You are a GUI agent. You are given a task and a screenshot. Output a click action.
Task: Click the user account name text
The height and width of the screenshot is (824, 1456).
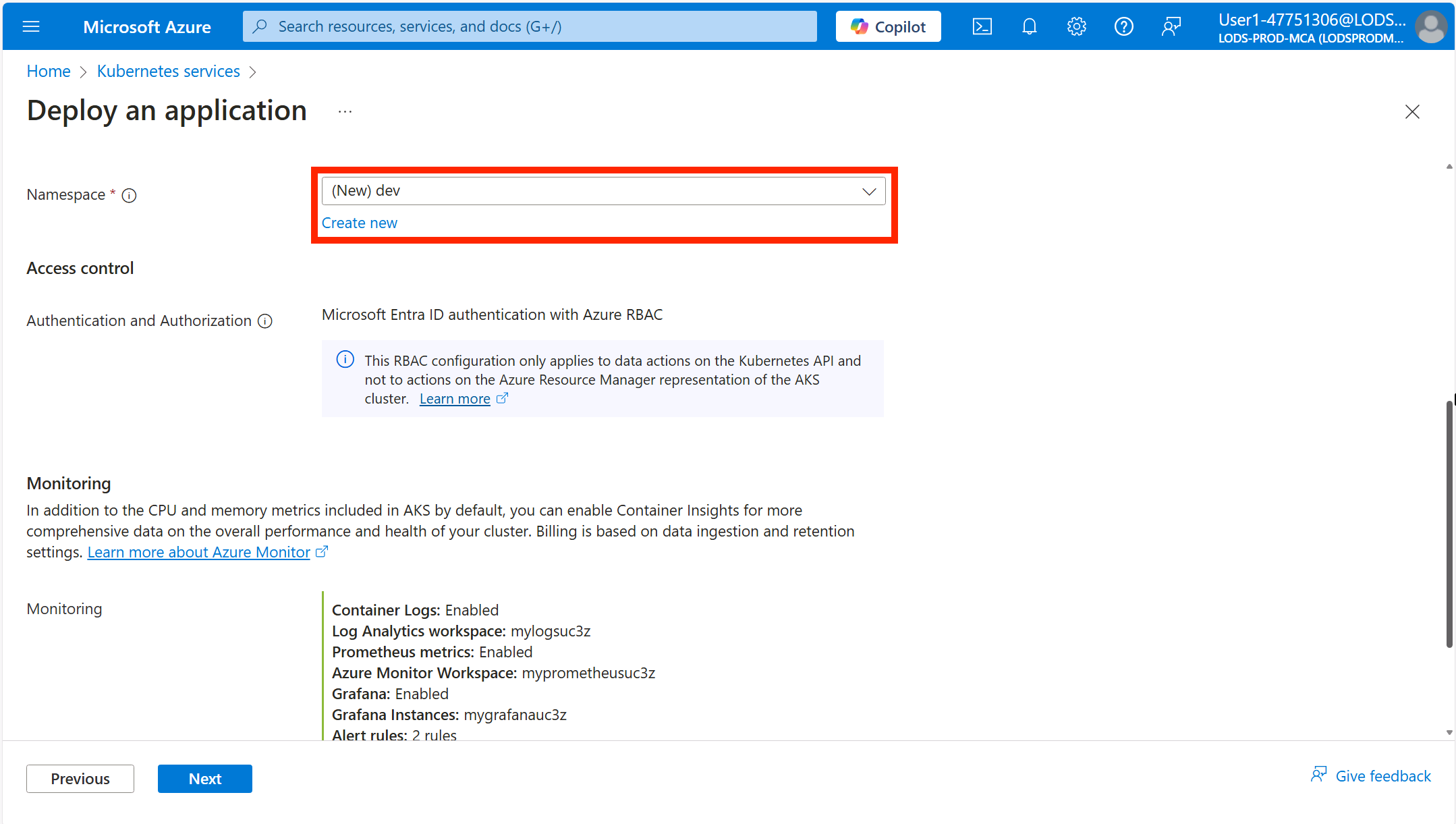1312,20
